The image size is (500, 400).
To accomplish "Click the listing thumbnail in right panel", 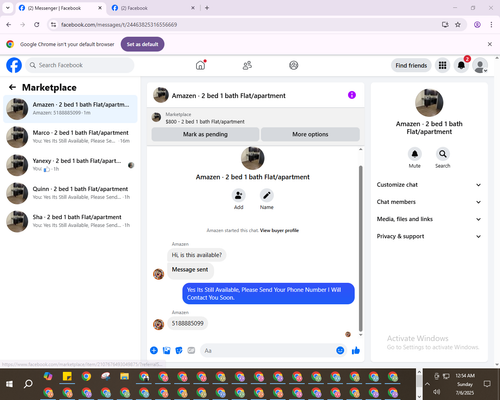I will [429, 103].
